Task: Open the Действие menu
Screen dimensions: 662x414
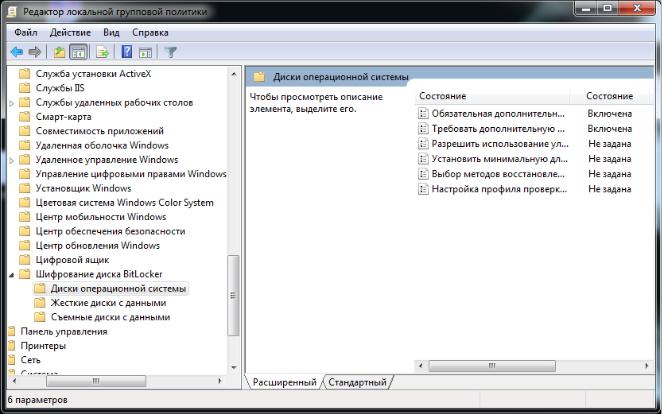Action: pos(70,32)
